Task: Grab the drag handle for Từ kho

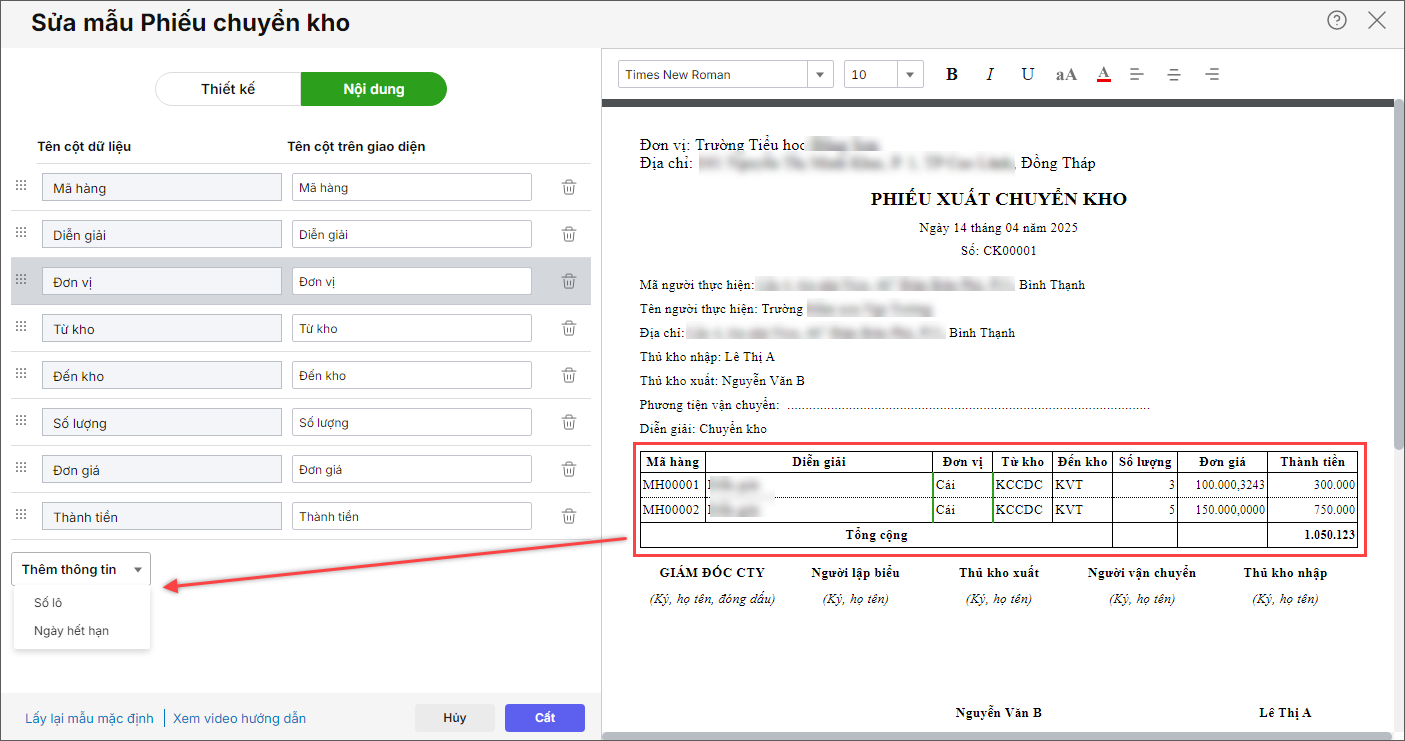Action: coord(21,328)
